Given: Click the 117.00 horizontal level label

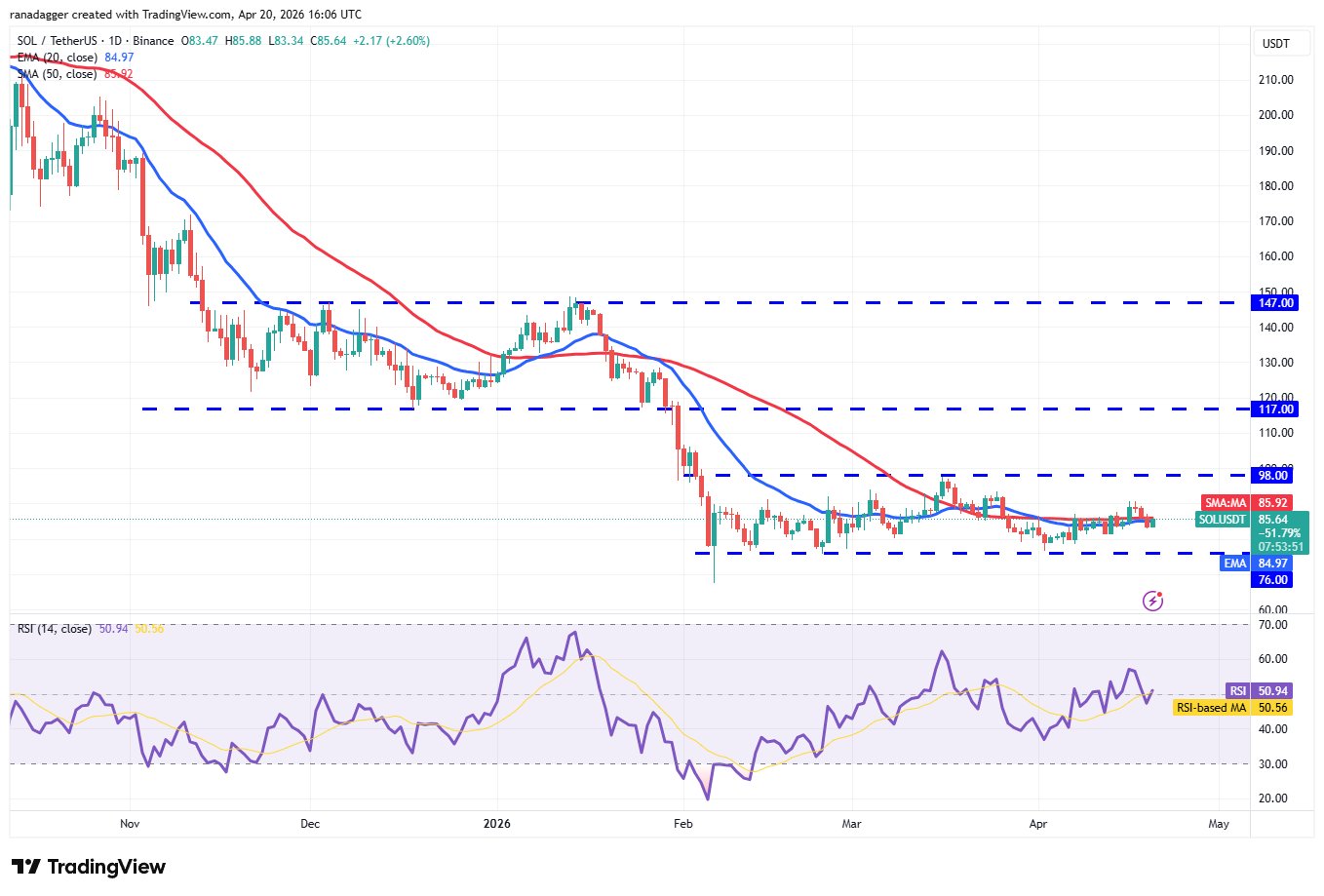Looking at the screenshot, I should [1275, 409].
